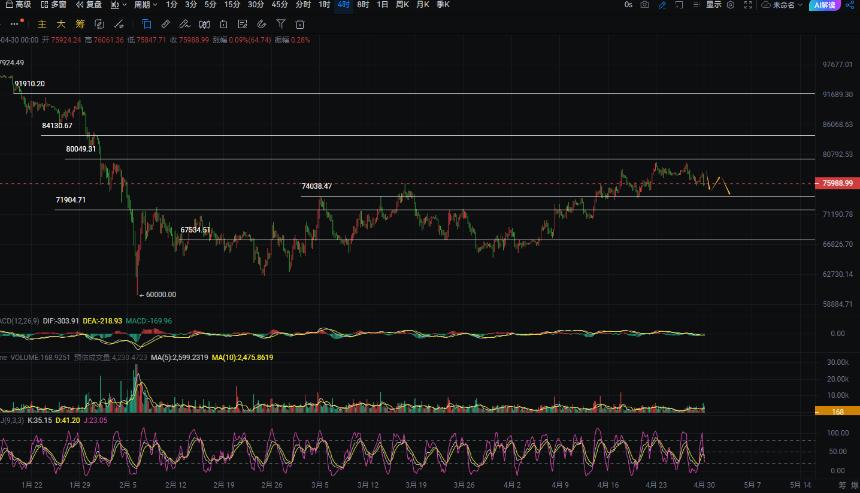Expand the 周期 period dropdown

coord(145,4)
